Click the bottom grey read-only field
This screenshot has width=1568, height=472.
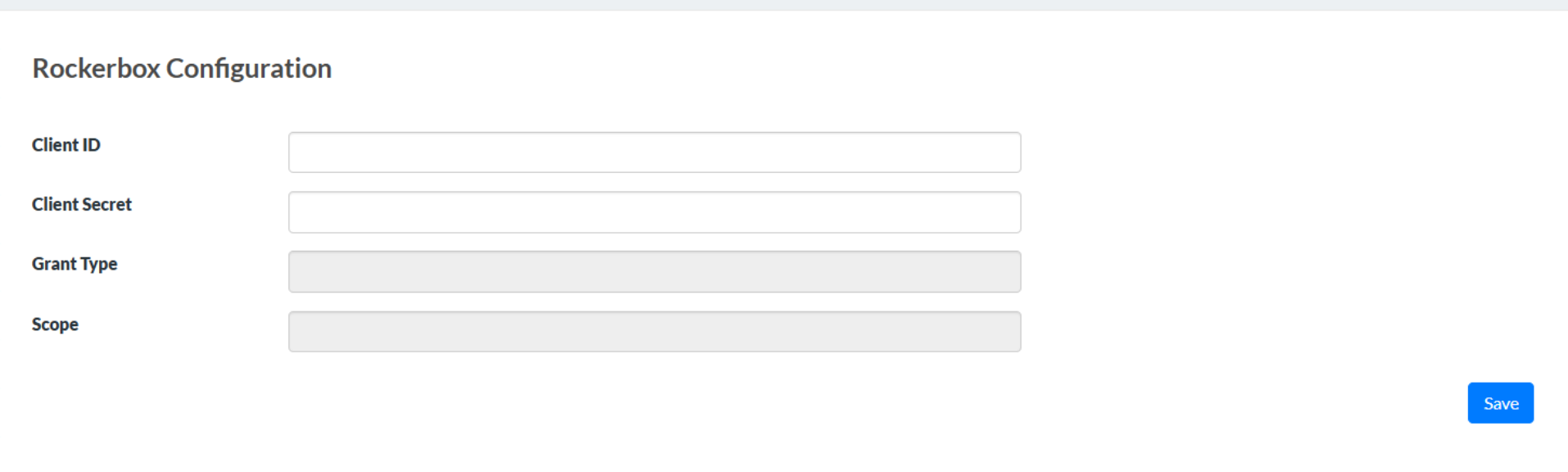coord(654,332)
